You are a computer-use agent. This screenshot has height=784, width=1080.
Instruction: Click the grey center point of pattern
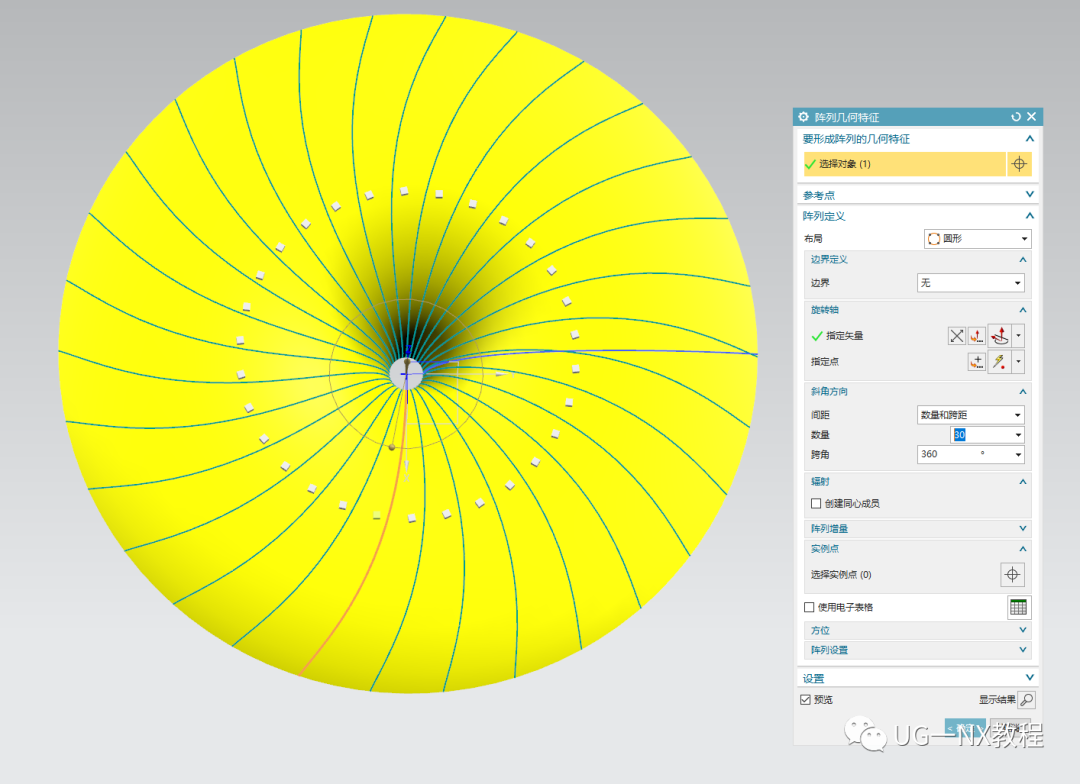406,373
